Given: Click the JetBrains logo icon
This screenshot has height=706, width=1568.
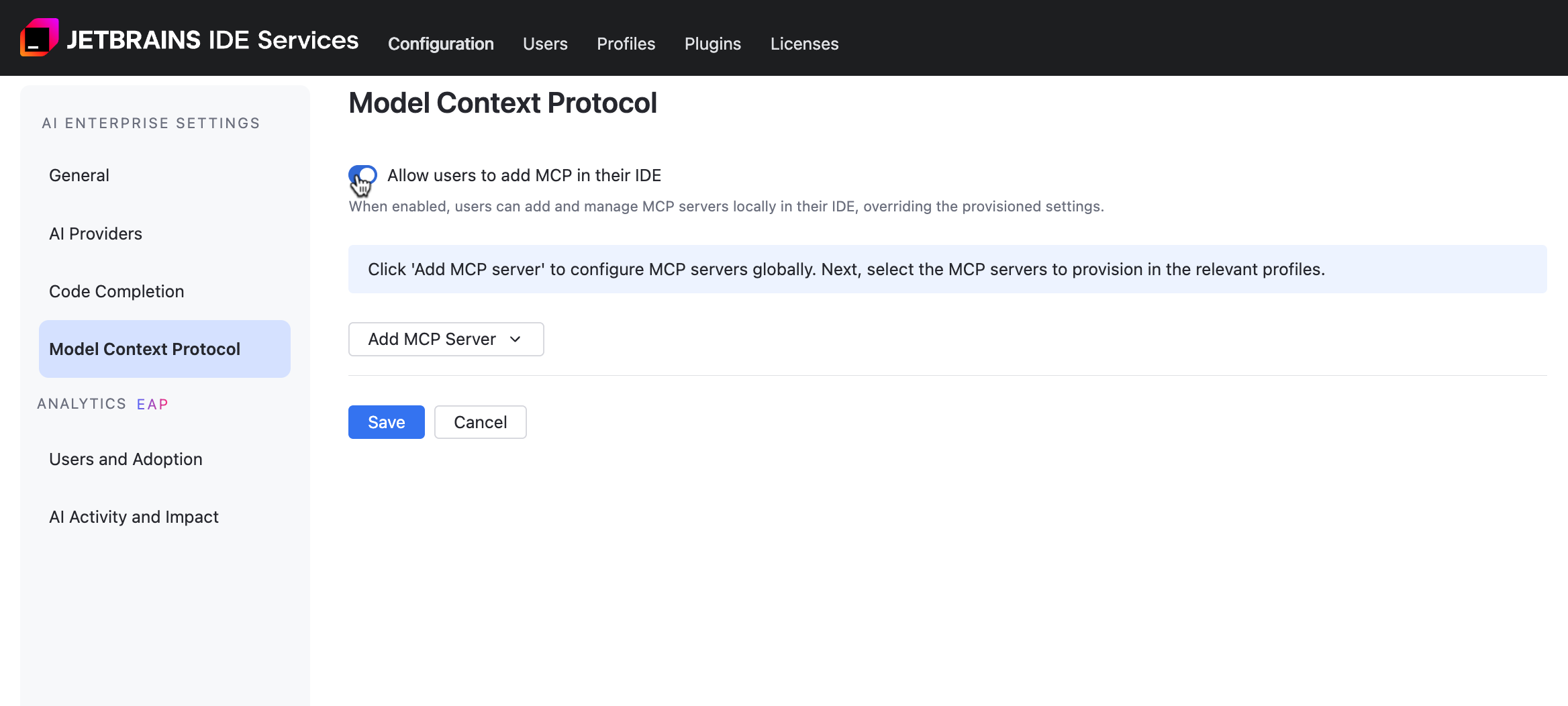Looking at the screenshot, I should [39, 38].
